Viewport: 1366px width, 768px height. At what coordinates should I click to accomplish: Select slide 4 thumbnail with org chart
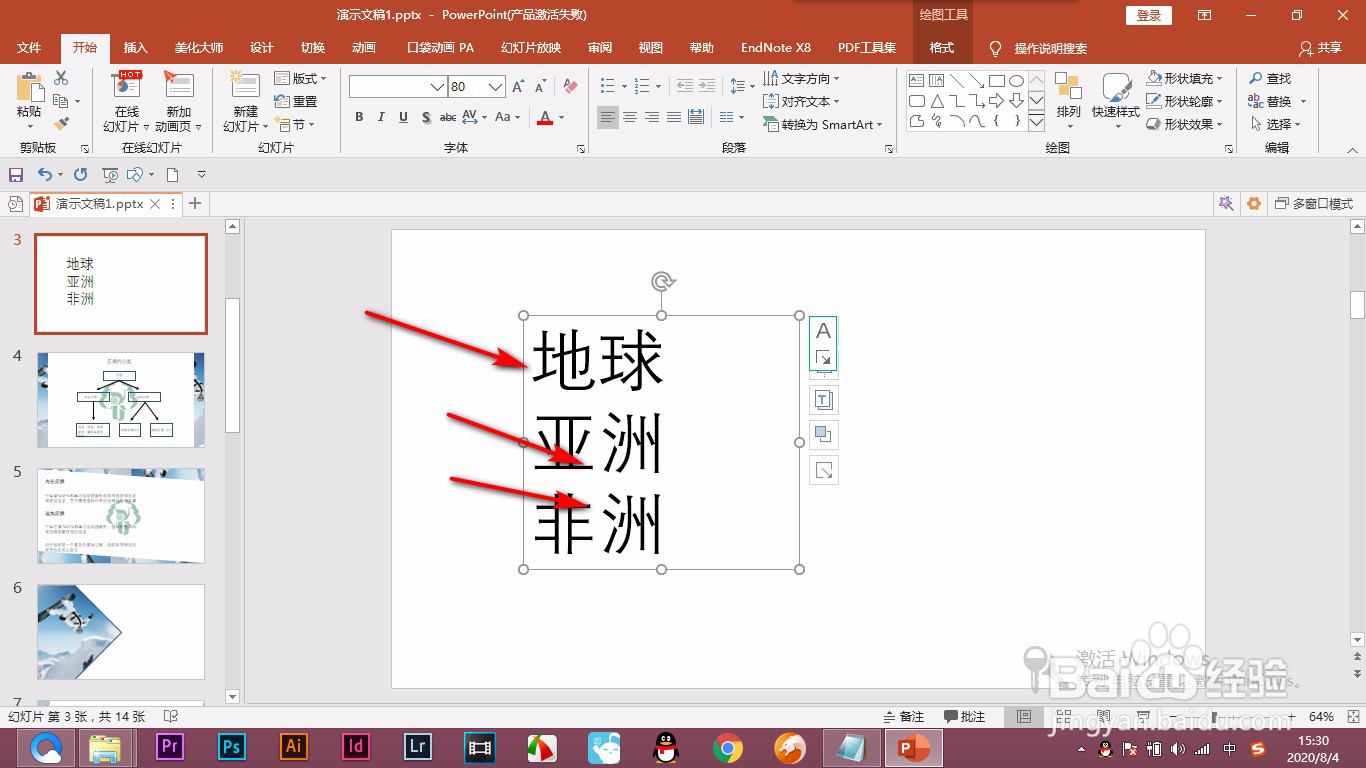coord(121,399)
